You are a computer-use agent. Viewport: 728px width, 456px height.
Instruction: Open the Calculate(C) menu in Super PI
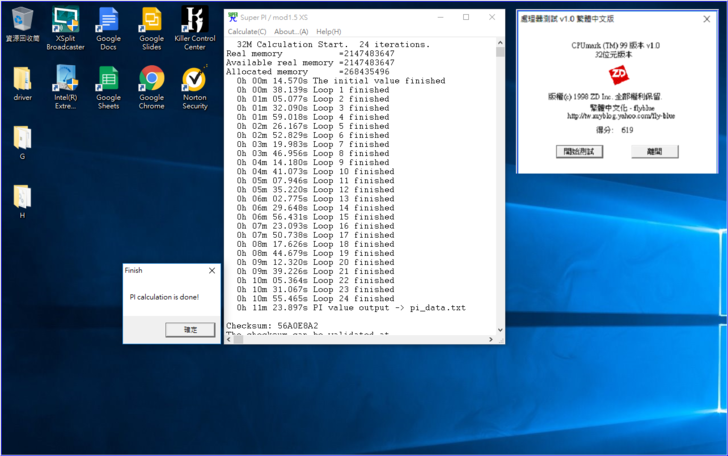(247, 32)
